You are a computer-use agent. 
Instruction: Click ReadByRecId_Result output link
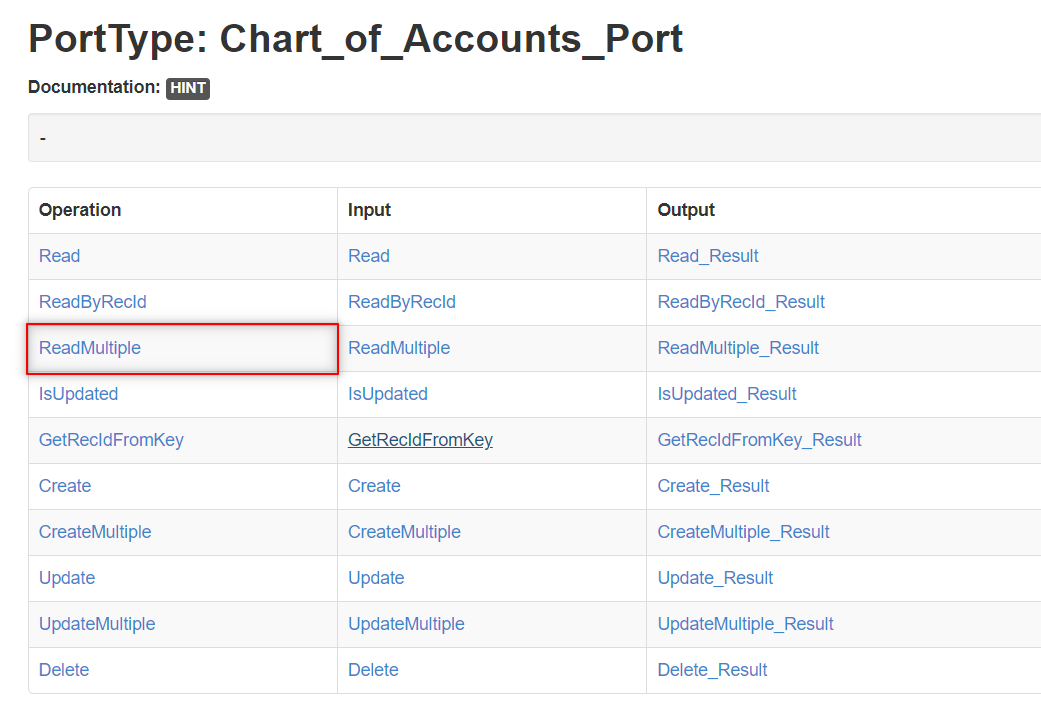click(x=741, y=302)
